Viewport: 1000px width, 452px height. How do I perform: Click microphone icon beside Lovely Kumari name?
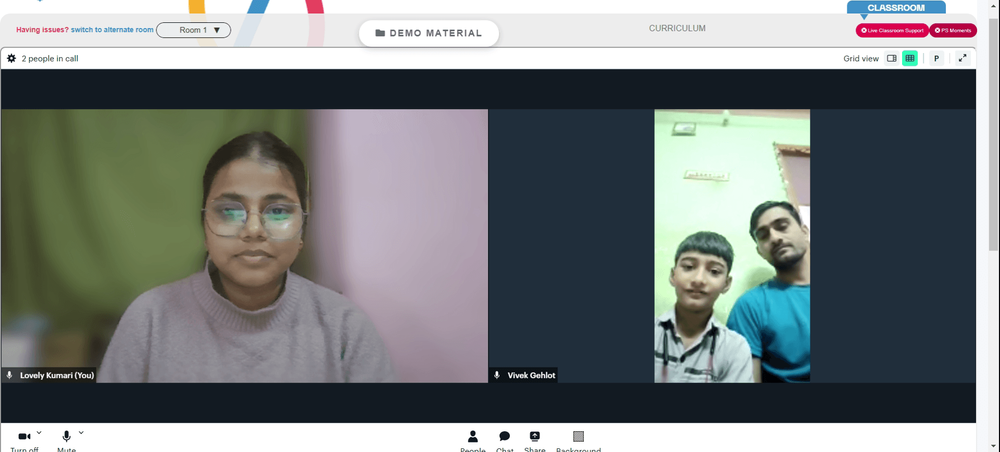10,375
